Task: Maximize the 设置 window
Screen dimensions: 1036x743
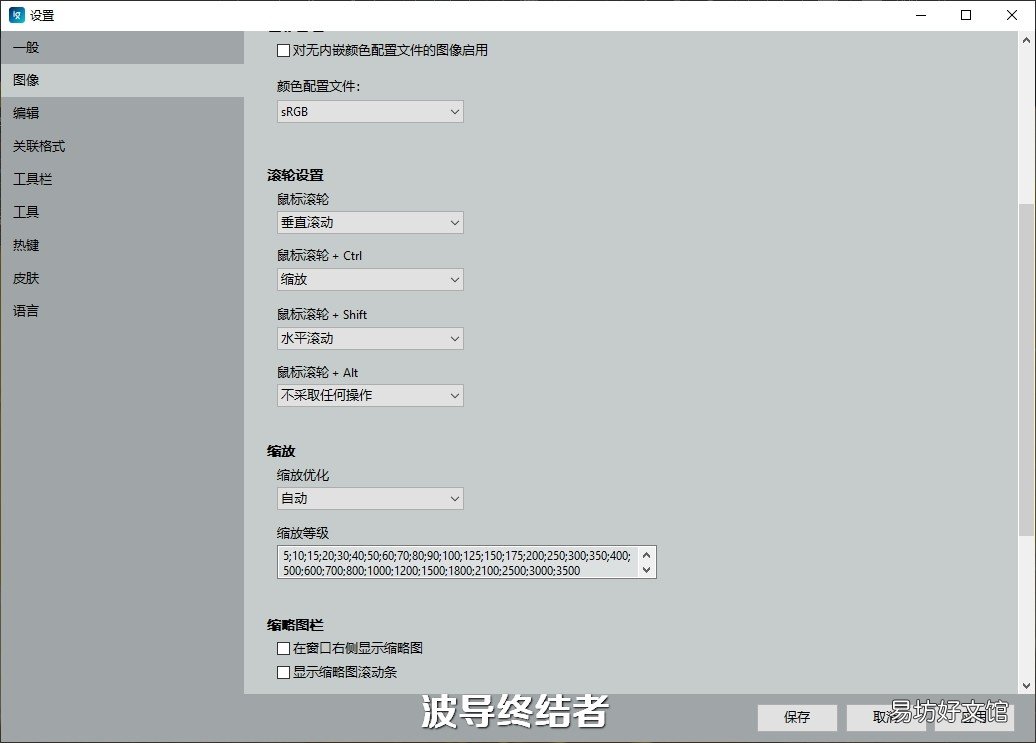Action: pyautogui.click(x=966, y=15)
